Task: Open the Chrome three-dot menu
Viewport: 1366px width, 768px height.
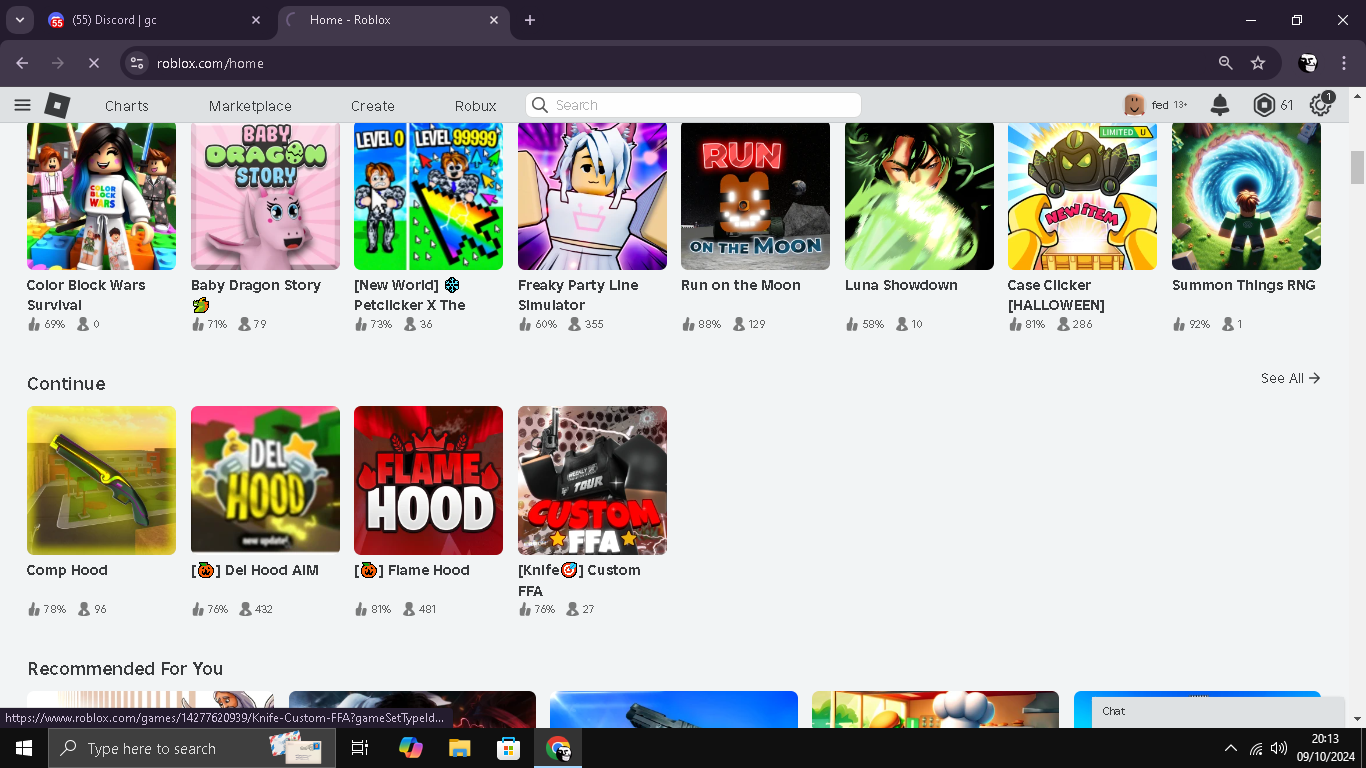Action: (x=1344, y=63)
